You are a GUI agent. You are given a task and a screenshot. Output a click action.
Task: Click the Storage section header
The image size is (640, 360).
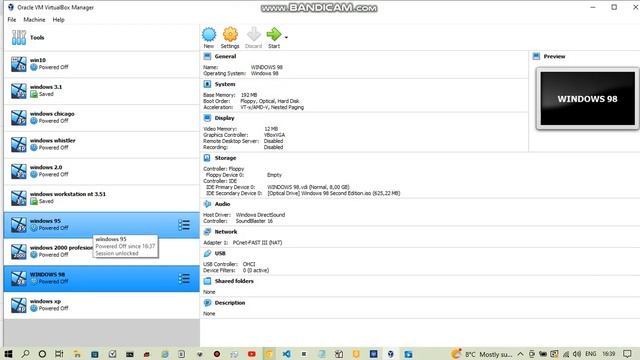225,158
